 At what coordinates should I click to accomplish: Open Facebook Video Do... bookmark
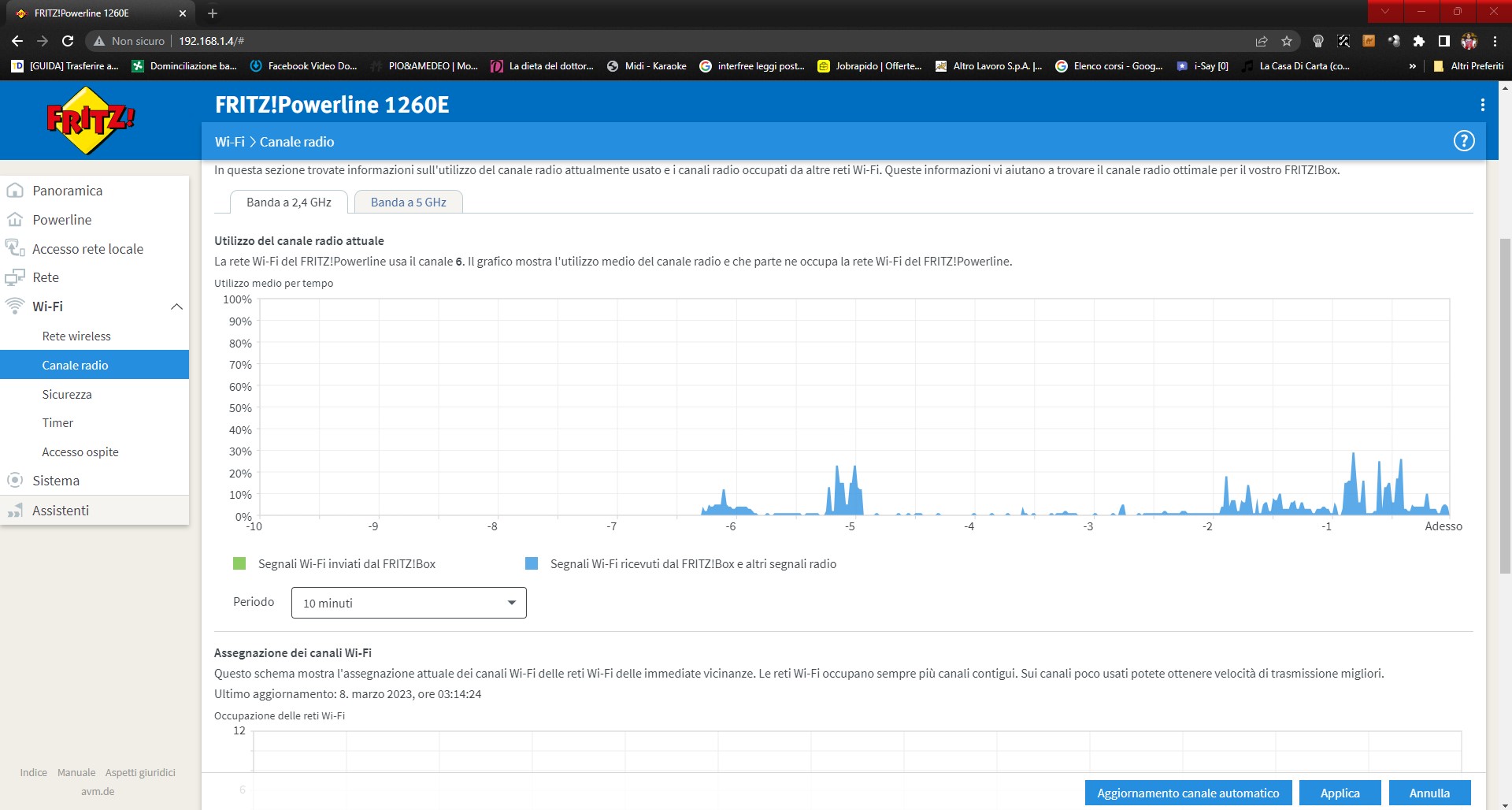click(303, 66)
